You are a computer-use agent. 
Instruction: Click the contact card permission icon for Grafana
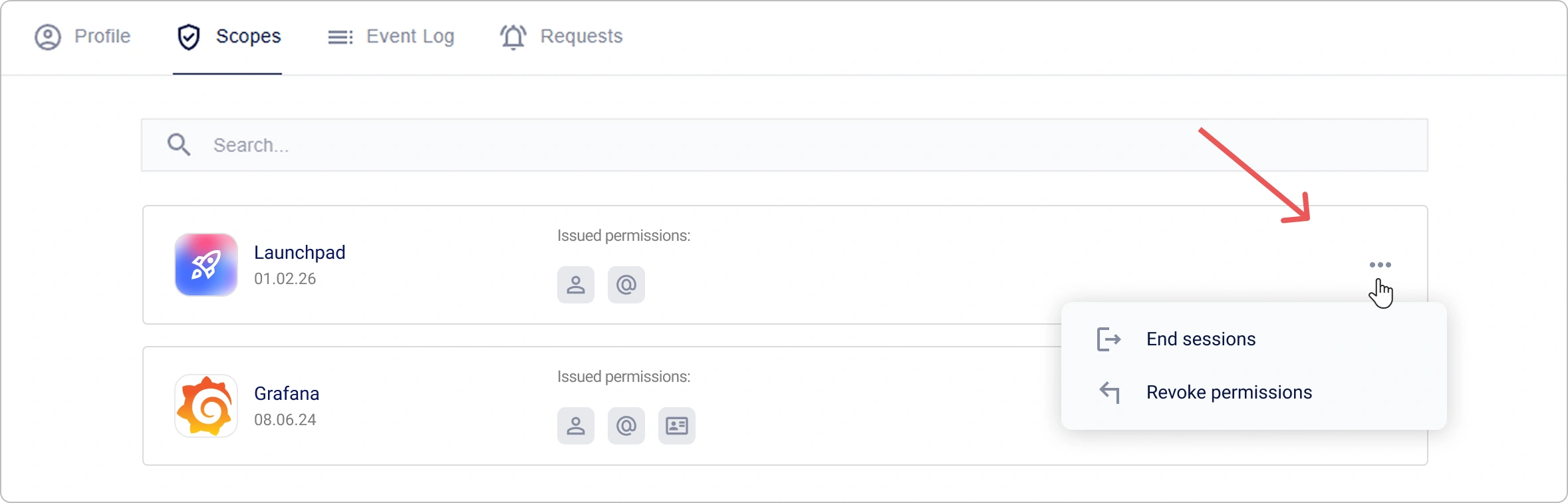pyautogui.click(x=676, y=425)
